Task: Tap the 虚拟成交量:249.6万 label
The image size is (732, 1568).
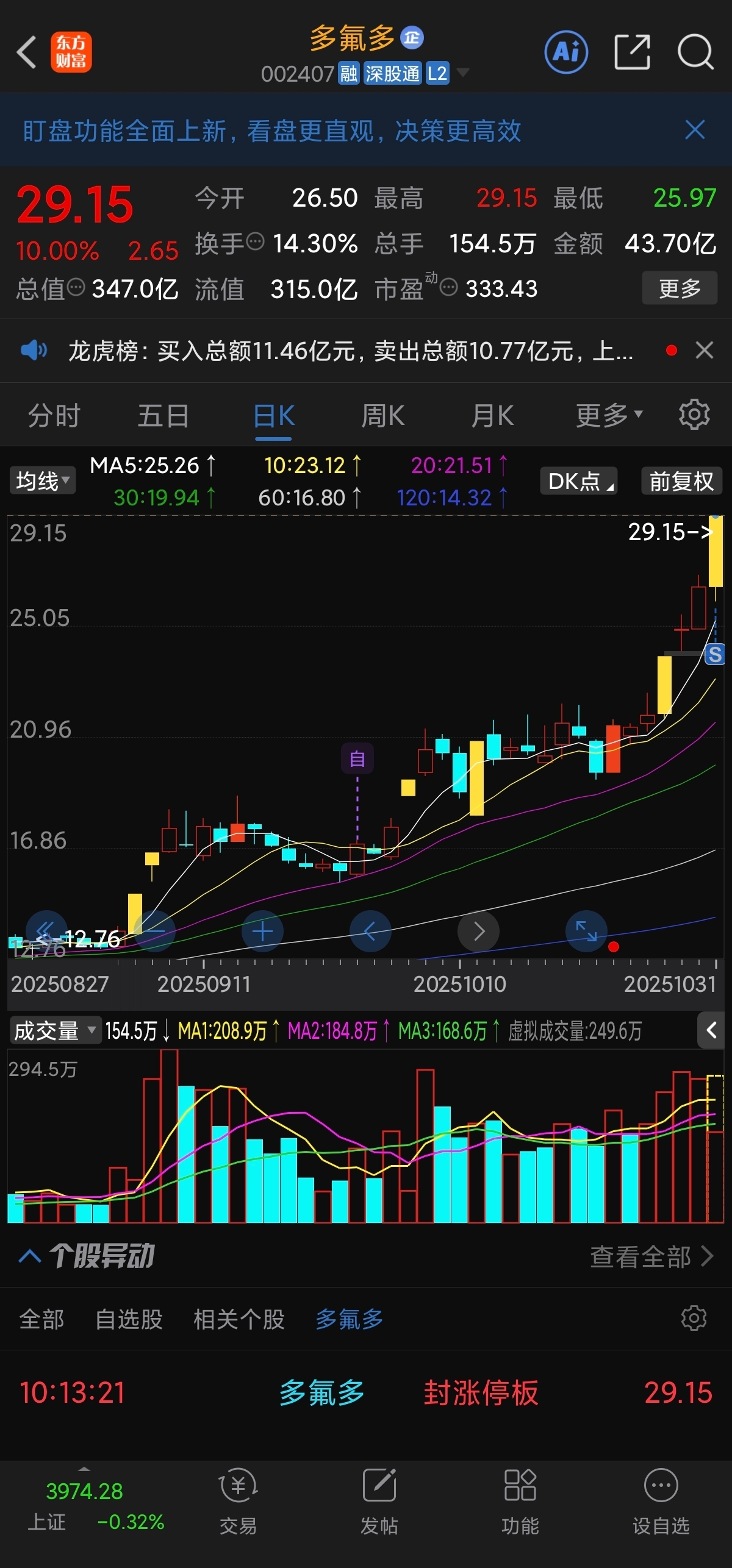Action: [575, 1031]
